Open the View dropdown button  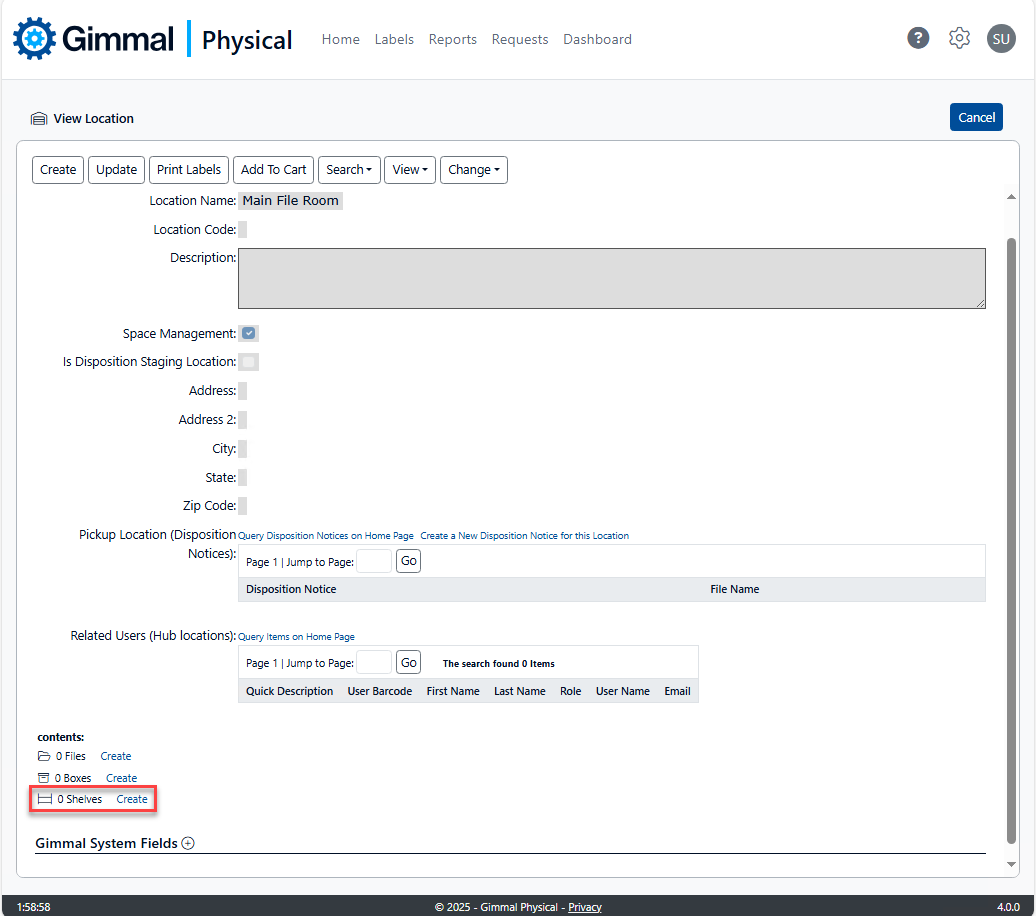tap(410, 170)
